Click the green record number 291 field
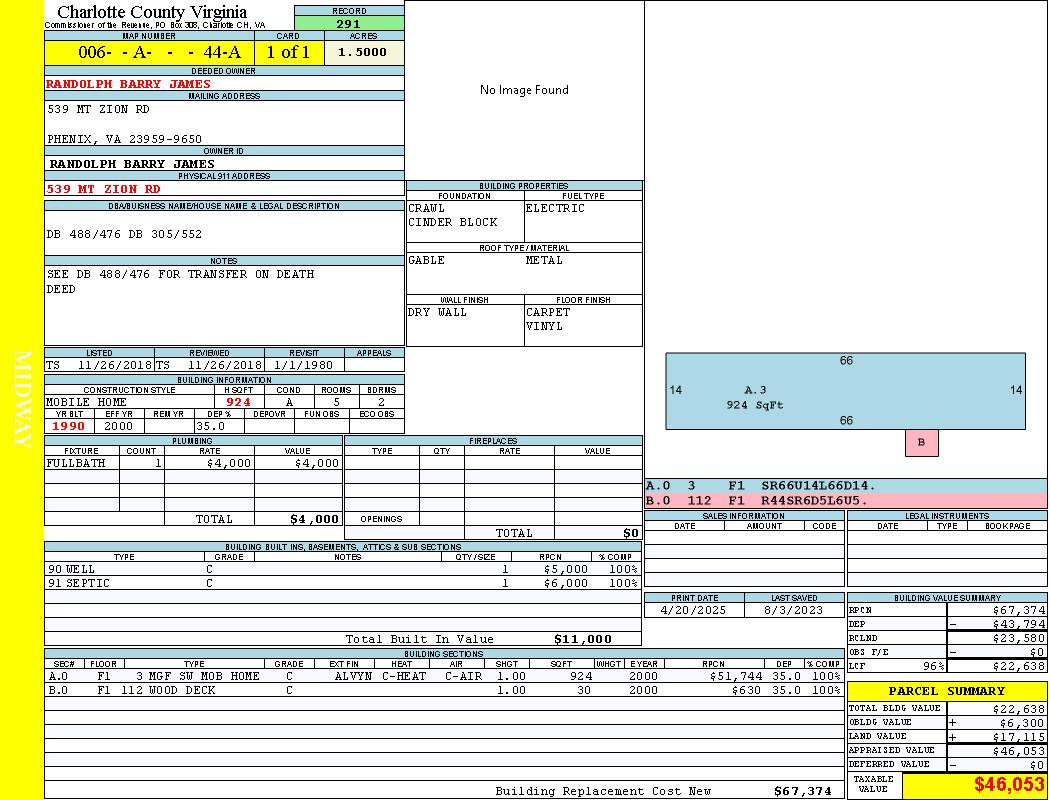The image size is (1050, 800). [349, 24]
